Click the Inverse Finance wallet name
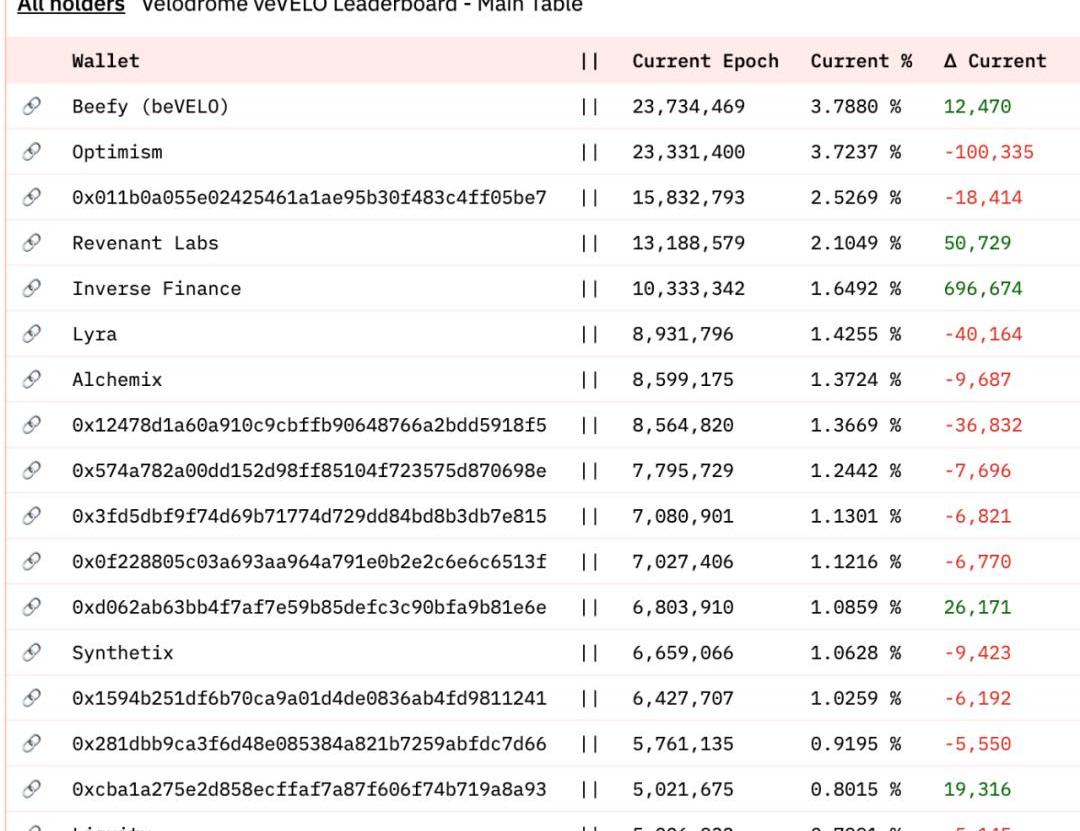This screenshot has height=831, width=1080. pos(156,289)
